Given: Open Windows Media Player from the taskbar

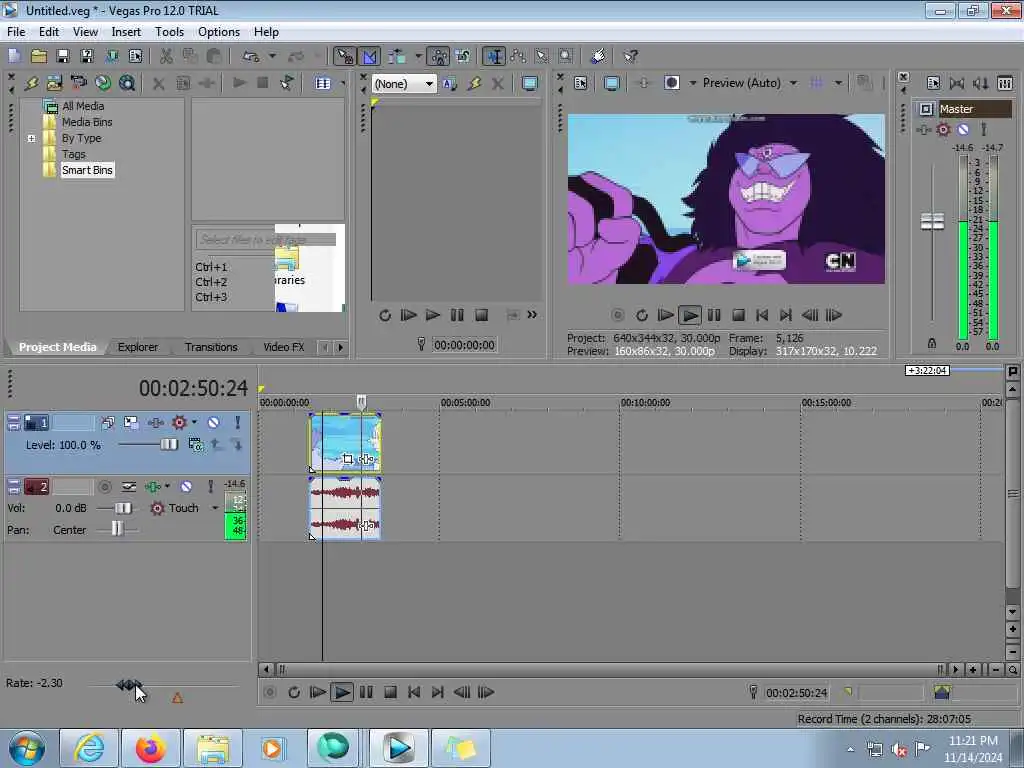Looking at the screenshot, I should tap(271, 748).
